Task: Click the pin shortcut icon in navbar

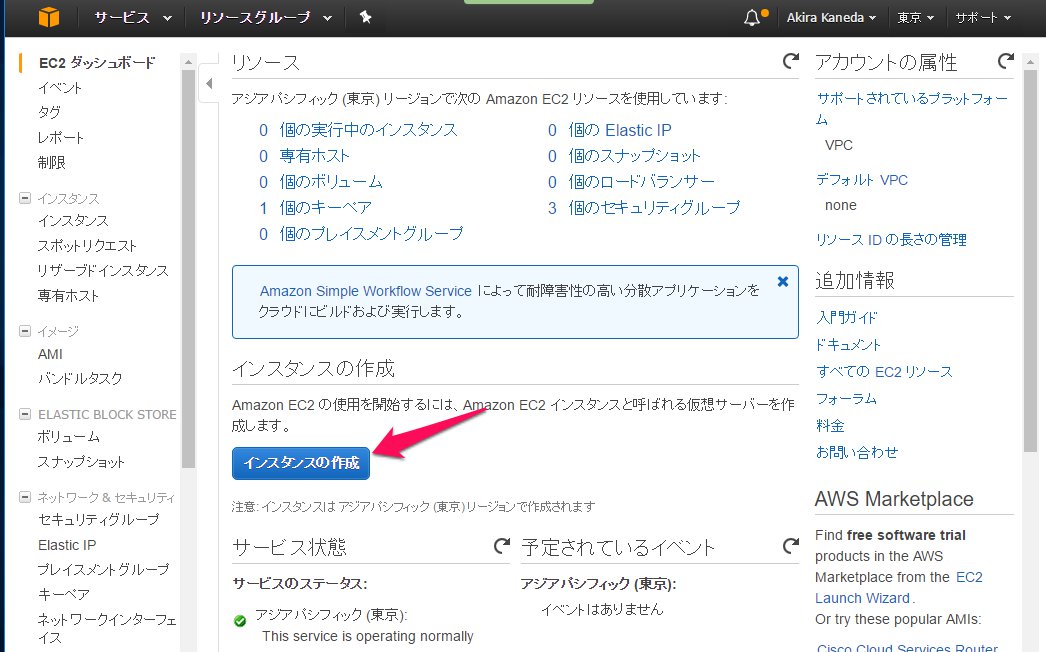Action: click(x=366, y=18)
